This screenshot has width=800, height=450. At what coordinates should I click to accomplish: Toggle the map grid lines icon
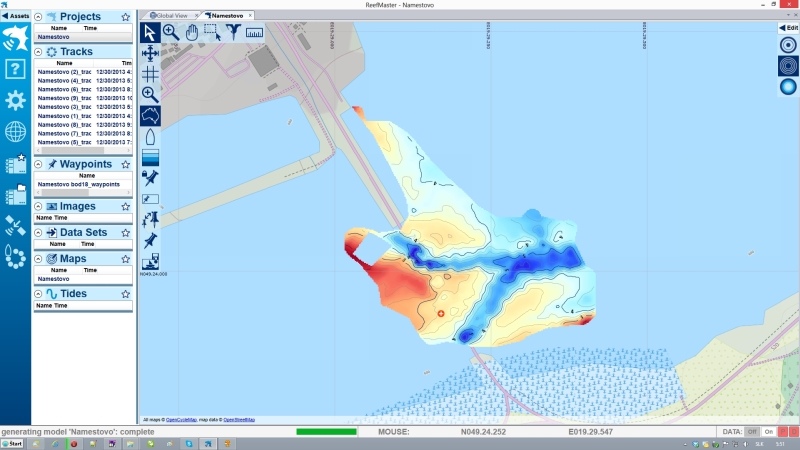pyautogui.click(x=150, y=74)
